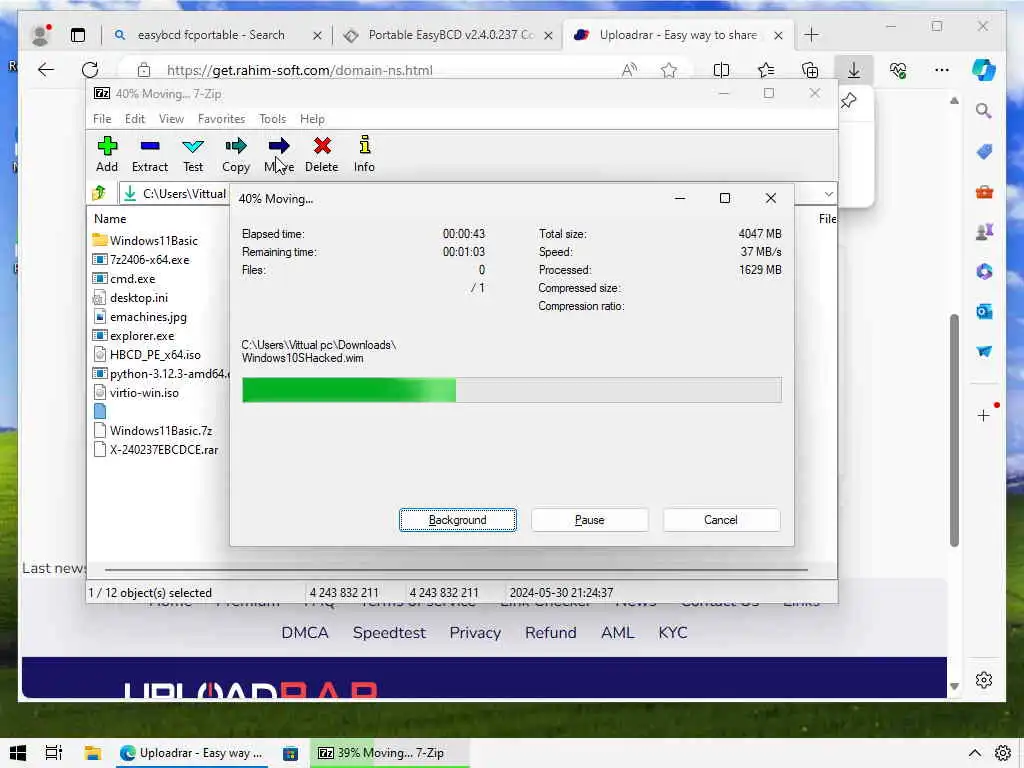Open the Privacy footer link
Viewport: 1024px width, 768px height.
(x=475, y=633)
